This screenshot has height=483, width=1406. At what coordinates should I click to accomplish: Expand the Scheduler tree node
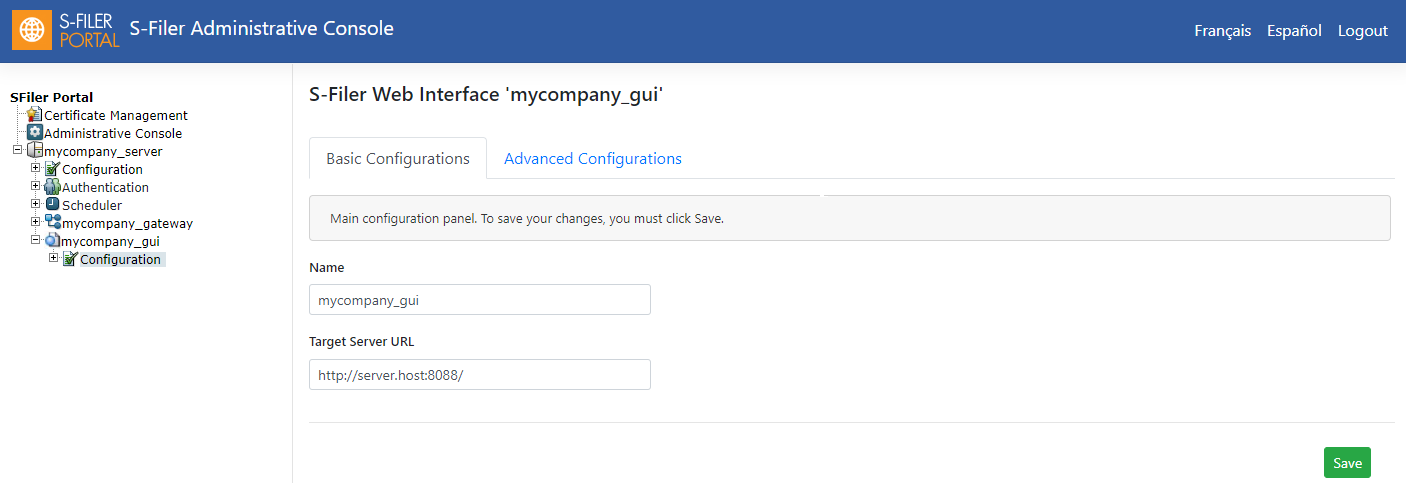click(35, 205)
